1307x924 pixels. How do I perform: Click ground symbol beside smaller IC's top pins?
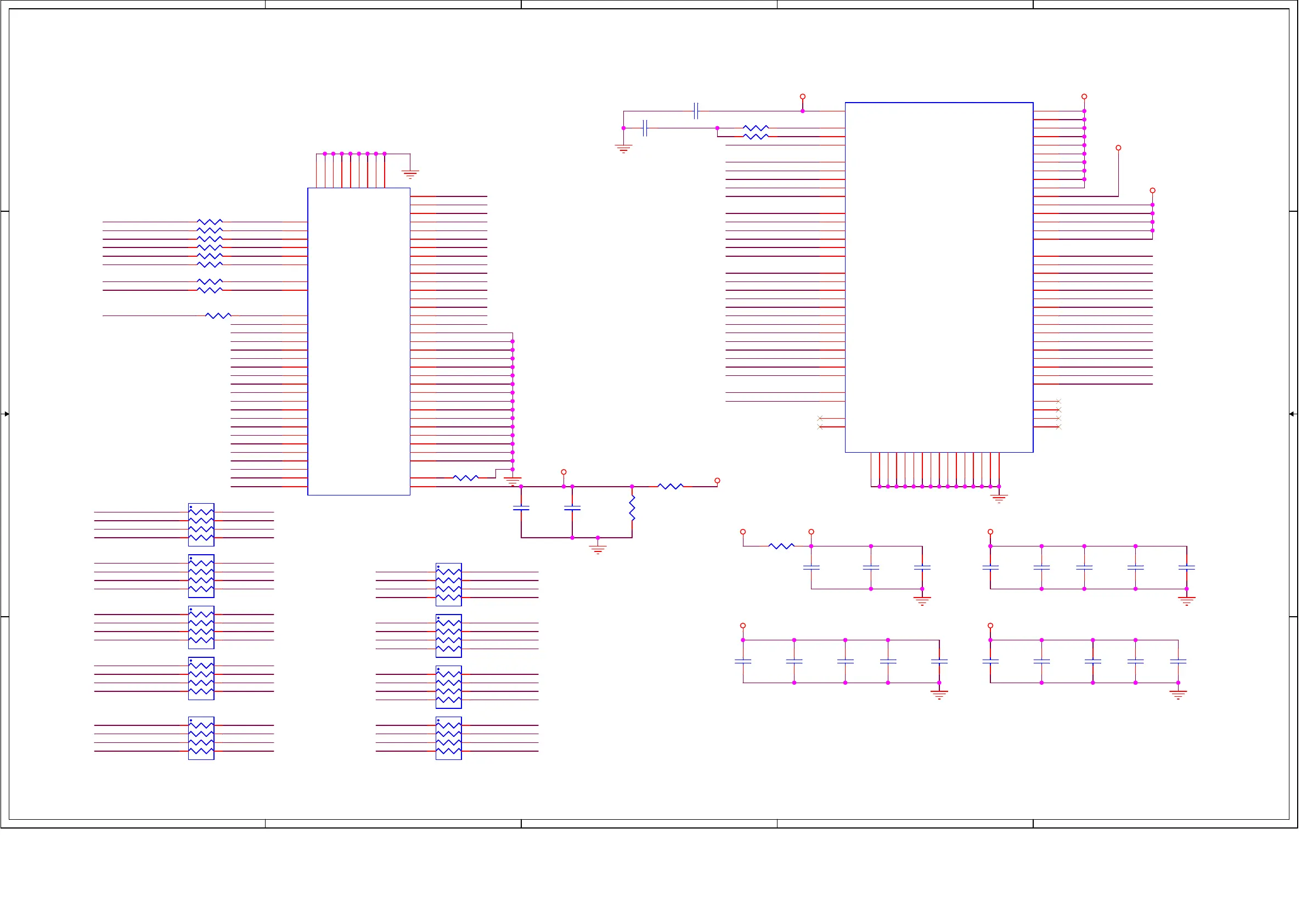click(410, 173)
